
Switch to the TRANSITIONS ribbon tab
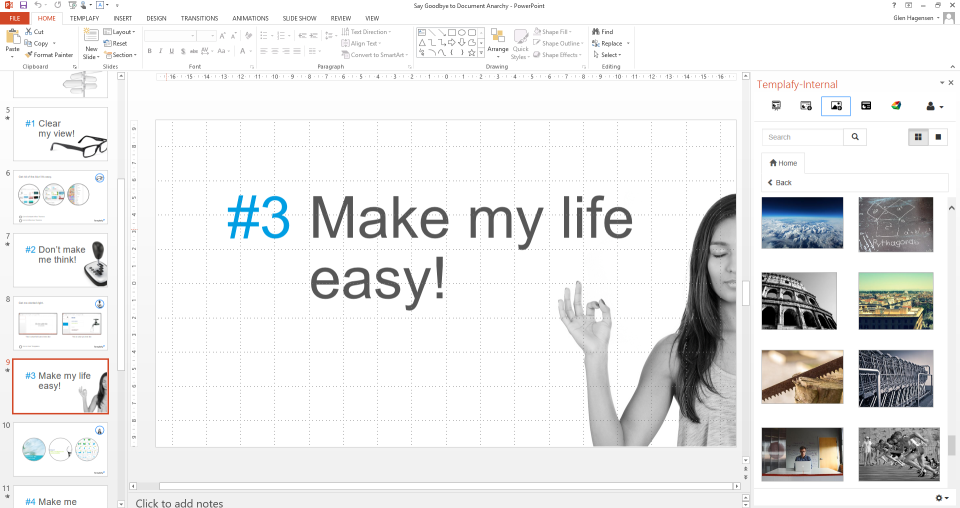pyautogui.click(x=200, y=18)
